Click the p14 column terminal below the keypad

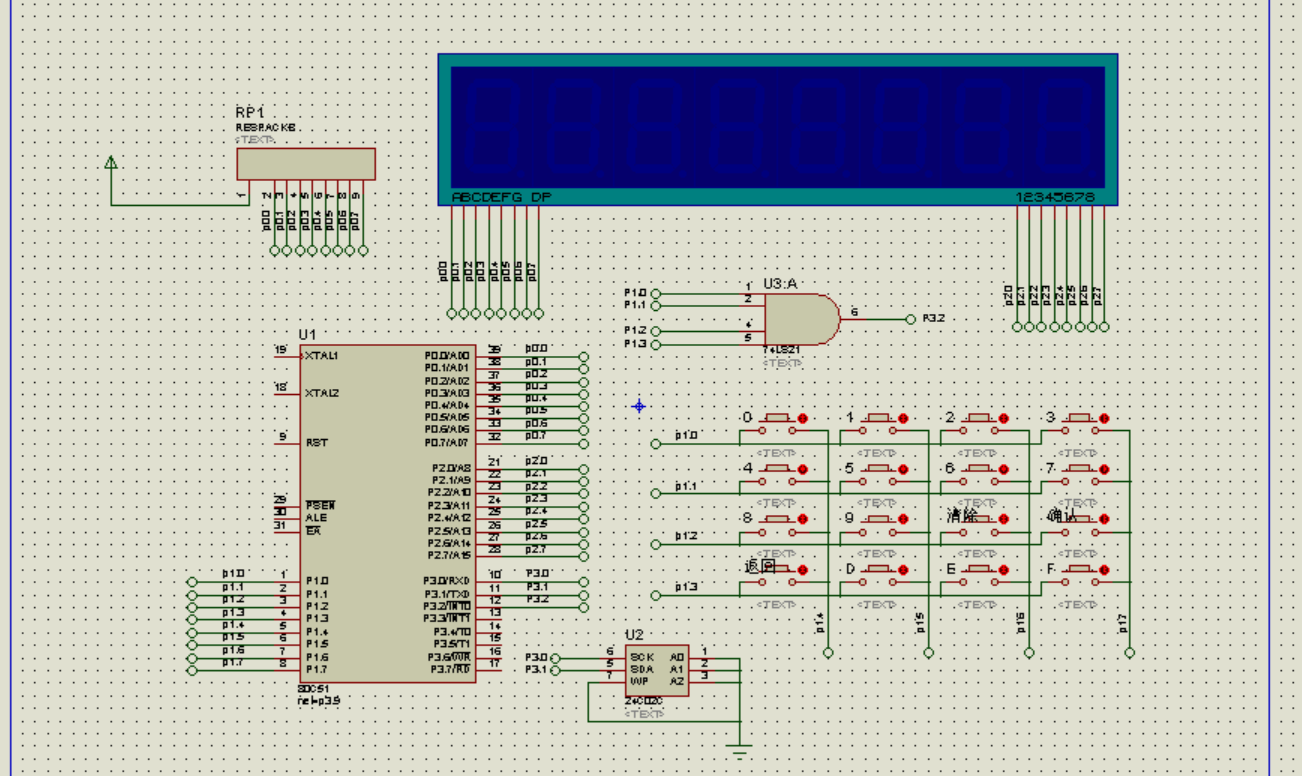click(x=828, y=652)
